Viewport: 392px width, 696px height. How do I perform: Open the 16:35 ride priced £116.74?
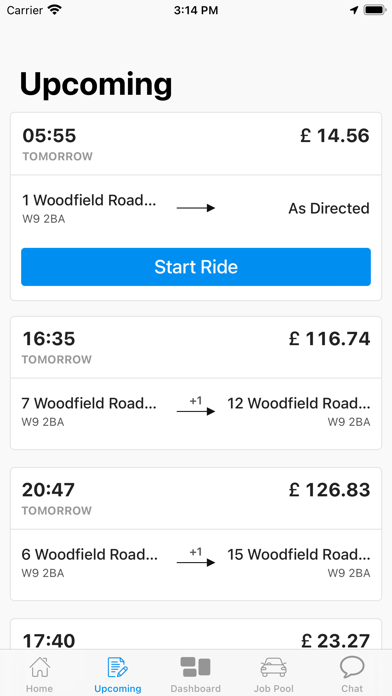pyautogui.click(x=196, y=383)
